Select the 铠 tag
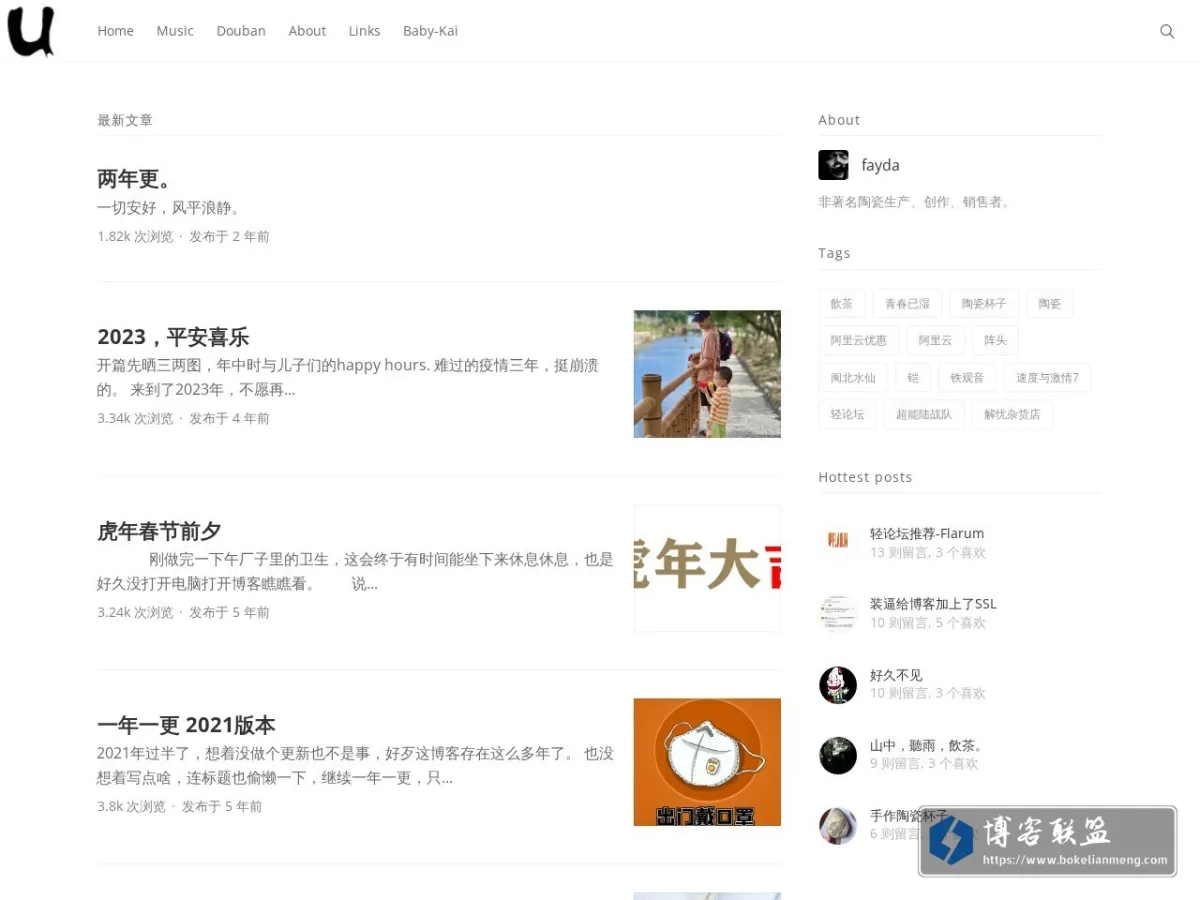Screen dimensions: 1200x900 [x=913, y=377]
